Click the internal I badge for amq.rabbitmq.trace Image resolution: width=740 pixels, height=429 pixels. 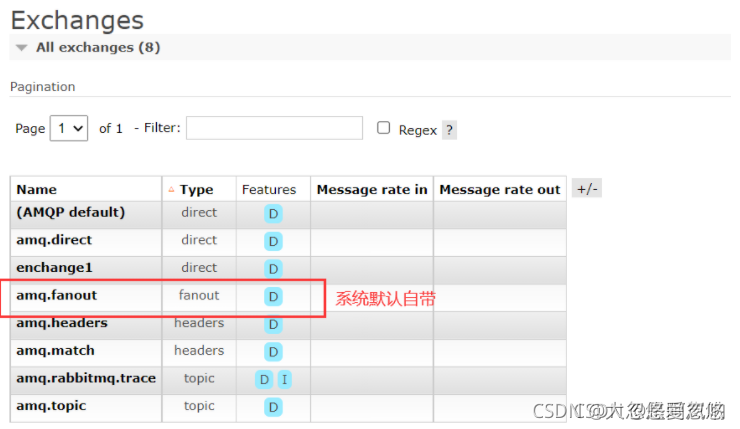click(285, 379)
